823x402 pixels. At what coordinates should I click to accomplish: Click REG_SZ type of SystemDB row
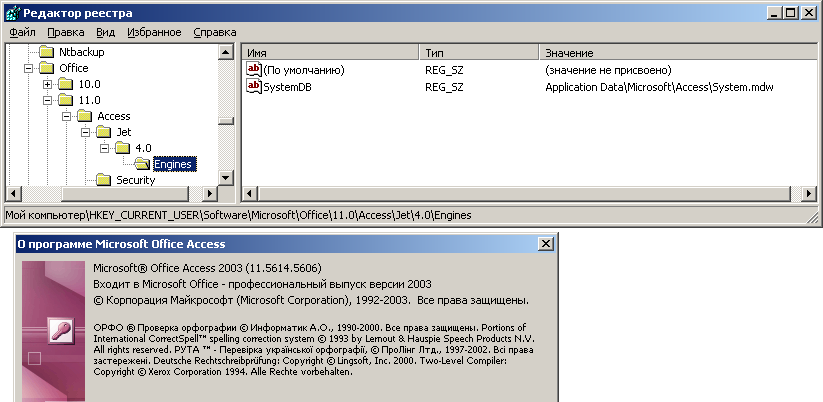coord(444,87)
